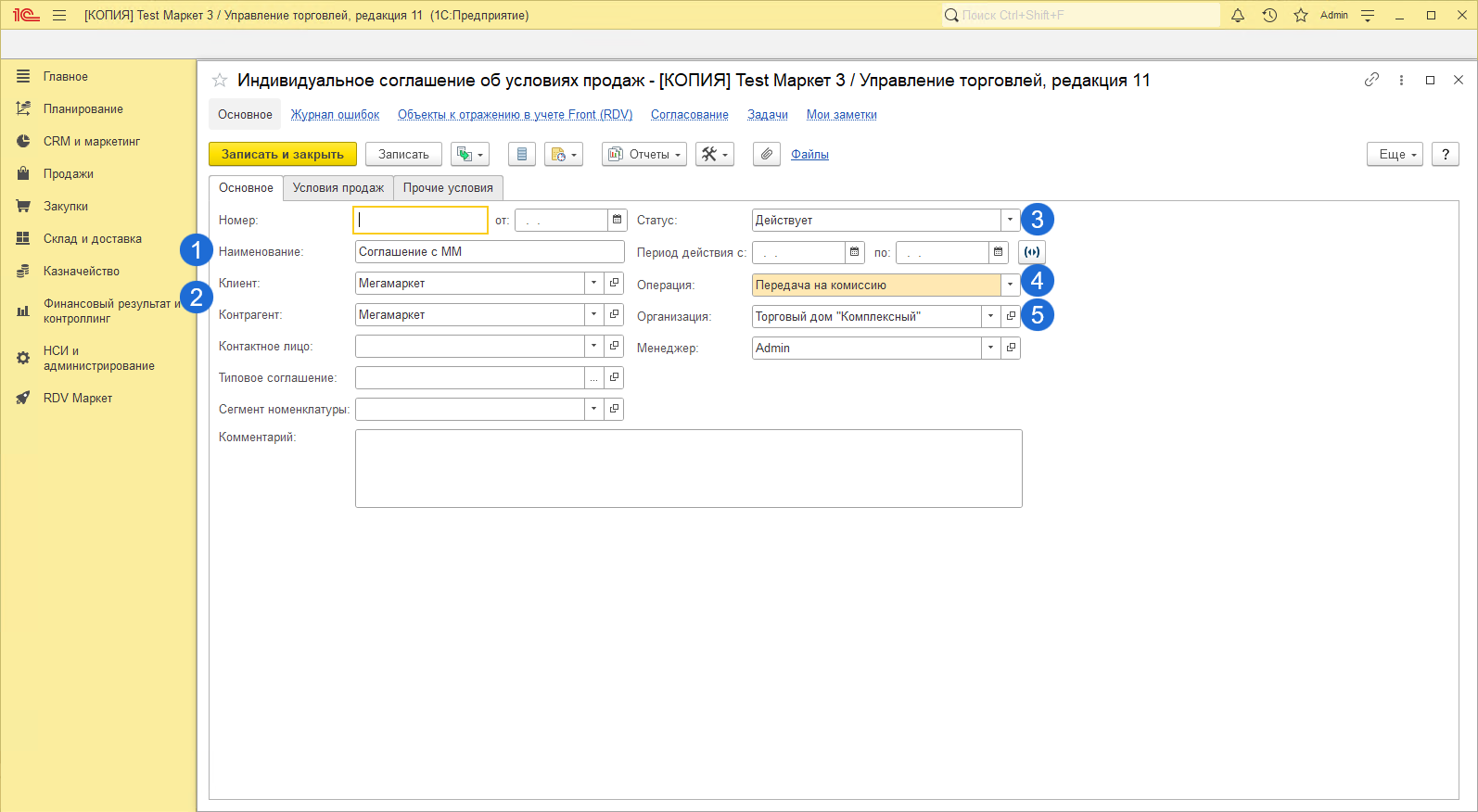Viewport: 1478px width, 812px height.
Task: Open form's three-dot options menu
Action: pyautogui.click(x=1401, y=80)
